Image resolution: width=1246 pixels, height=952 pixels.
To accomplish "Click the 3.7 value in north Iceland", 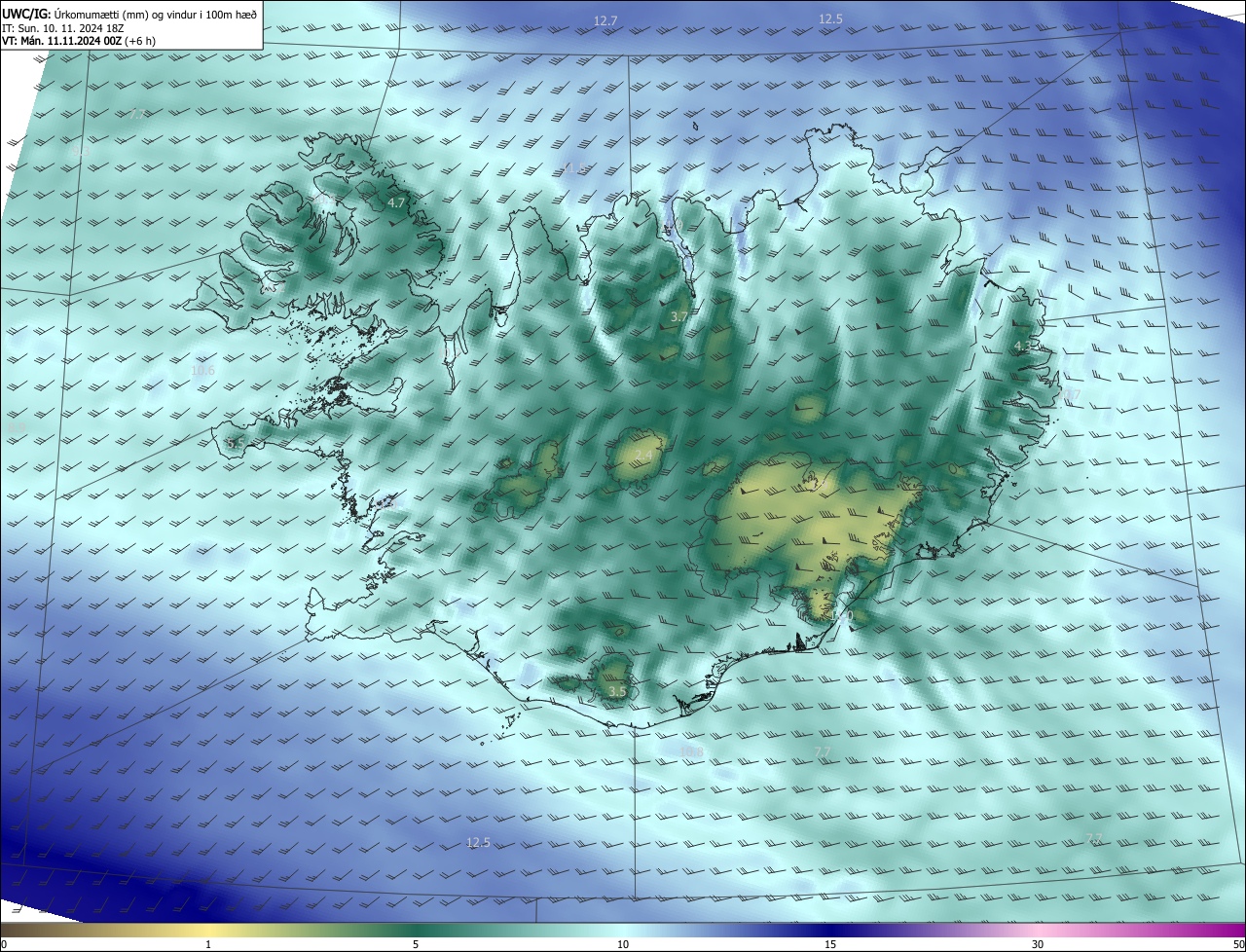I will click(679, 317).
